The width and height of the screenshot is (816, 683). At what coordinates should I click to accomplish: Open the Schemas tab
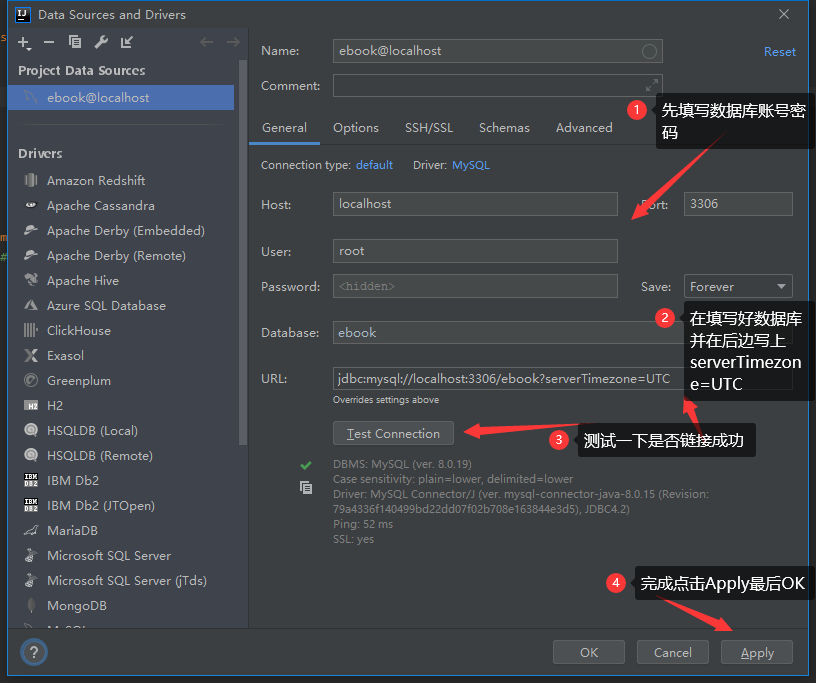point(504,128)
